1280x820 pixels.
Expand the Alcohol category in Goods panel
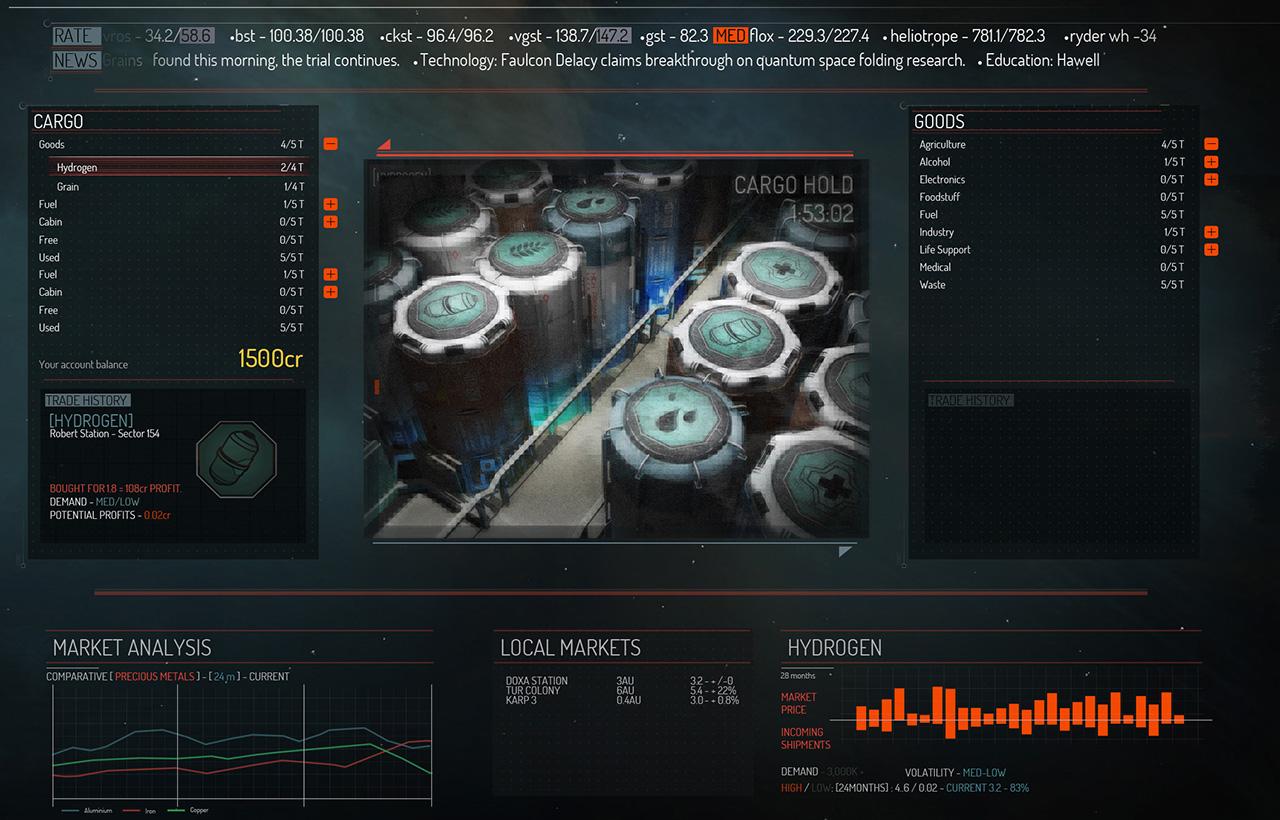tap(1210, 162)
